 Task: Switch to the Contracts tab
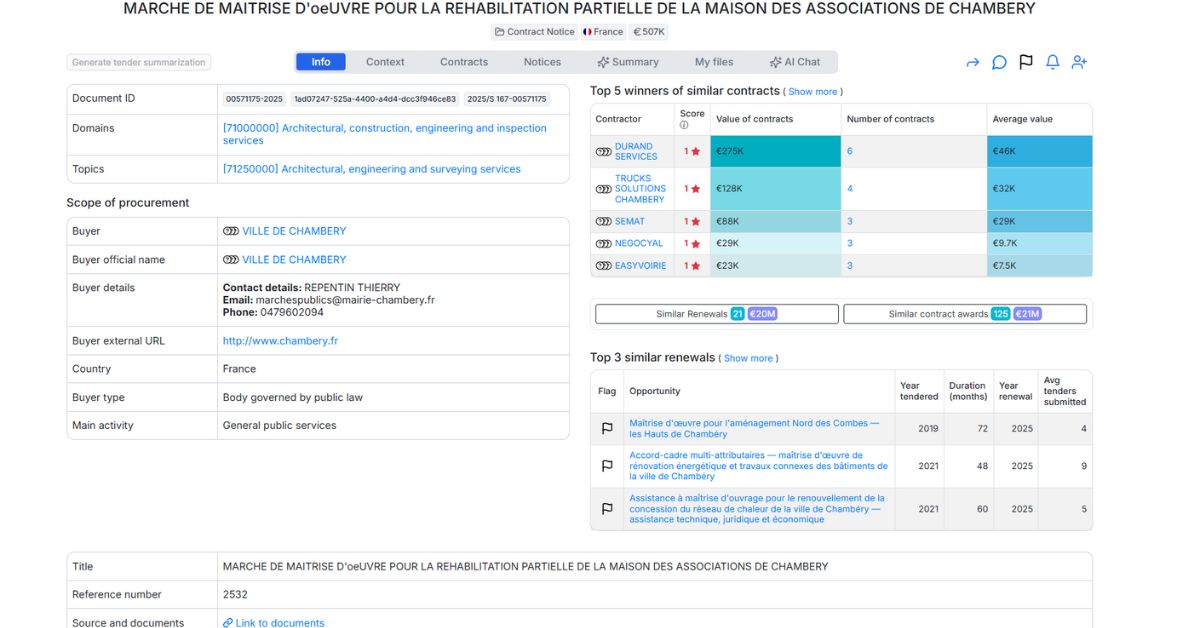point(464,62)
